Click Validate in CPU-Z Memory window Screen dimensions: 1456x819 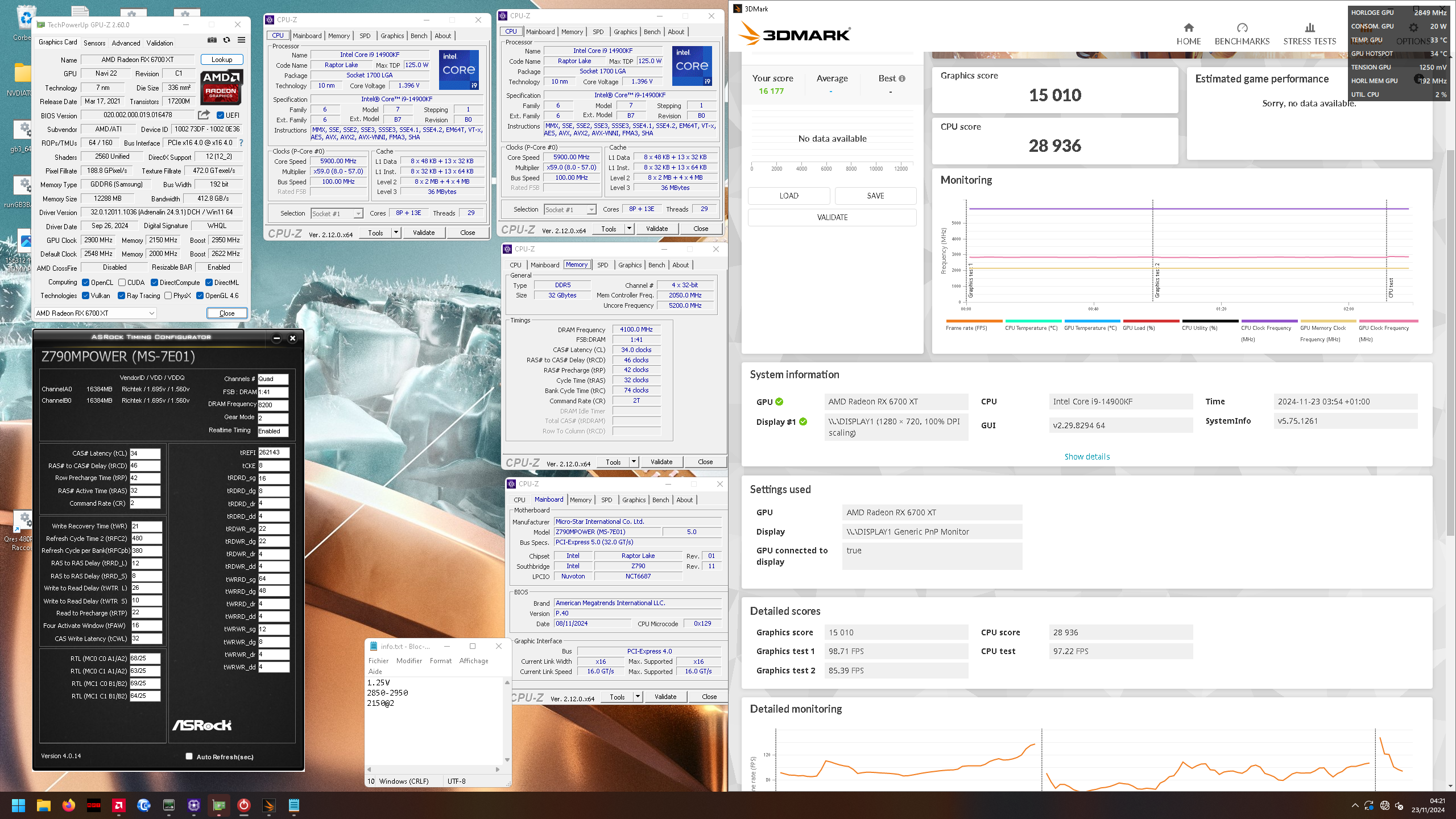(x=661, y=462)
